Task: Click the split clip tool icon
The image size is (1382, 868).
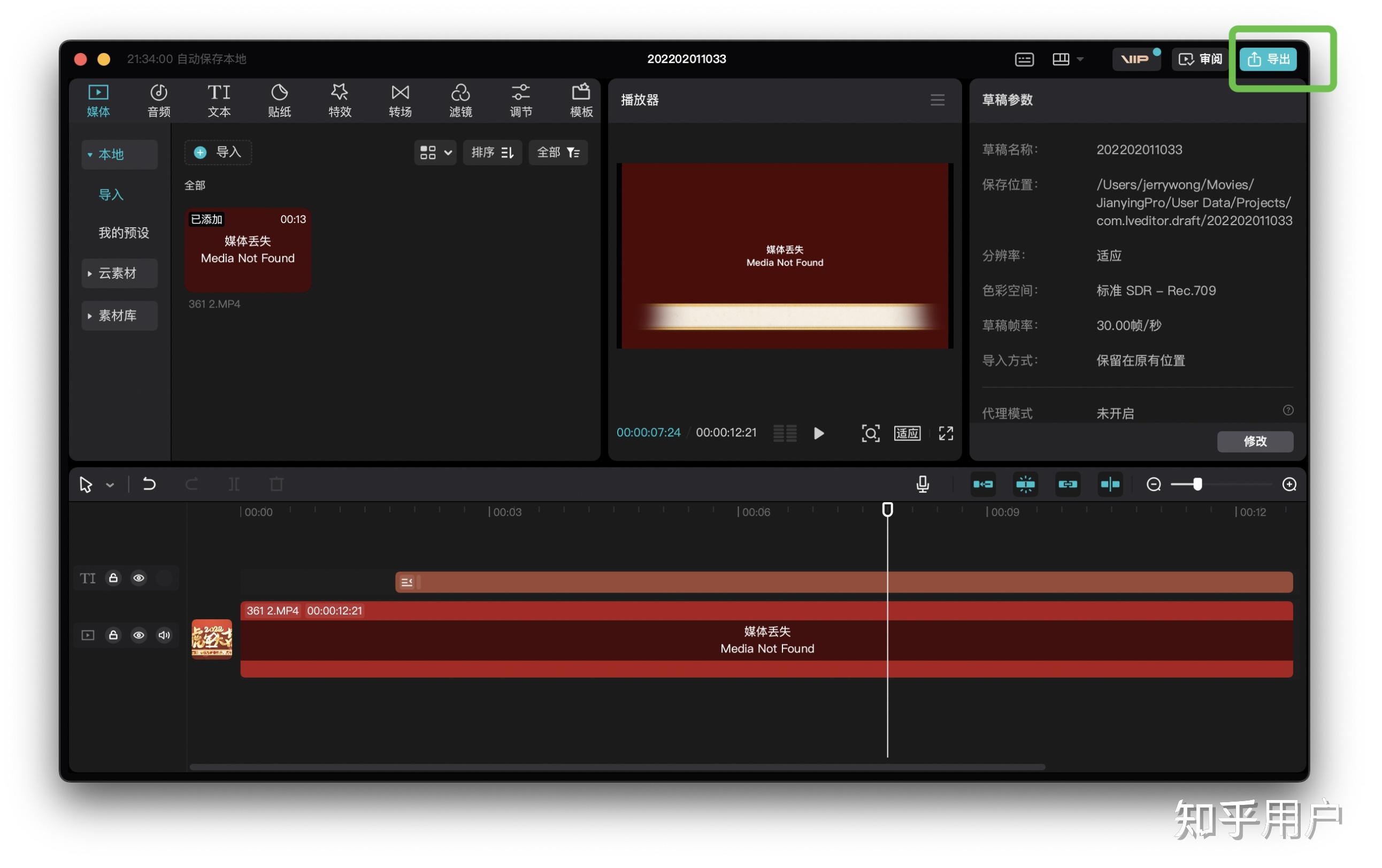Action: pyautogui.click(x=234, y=485)
